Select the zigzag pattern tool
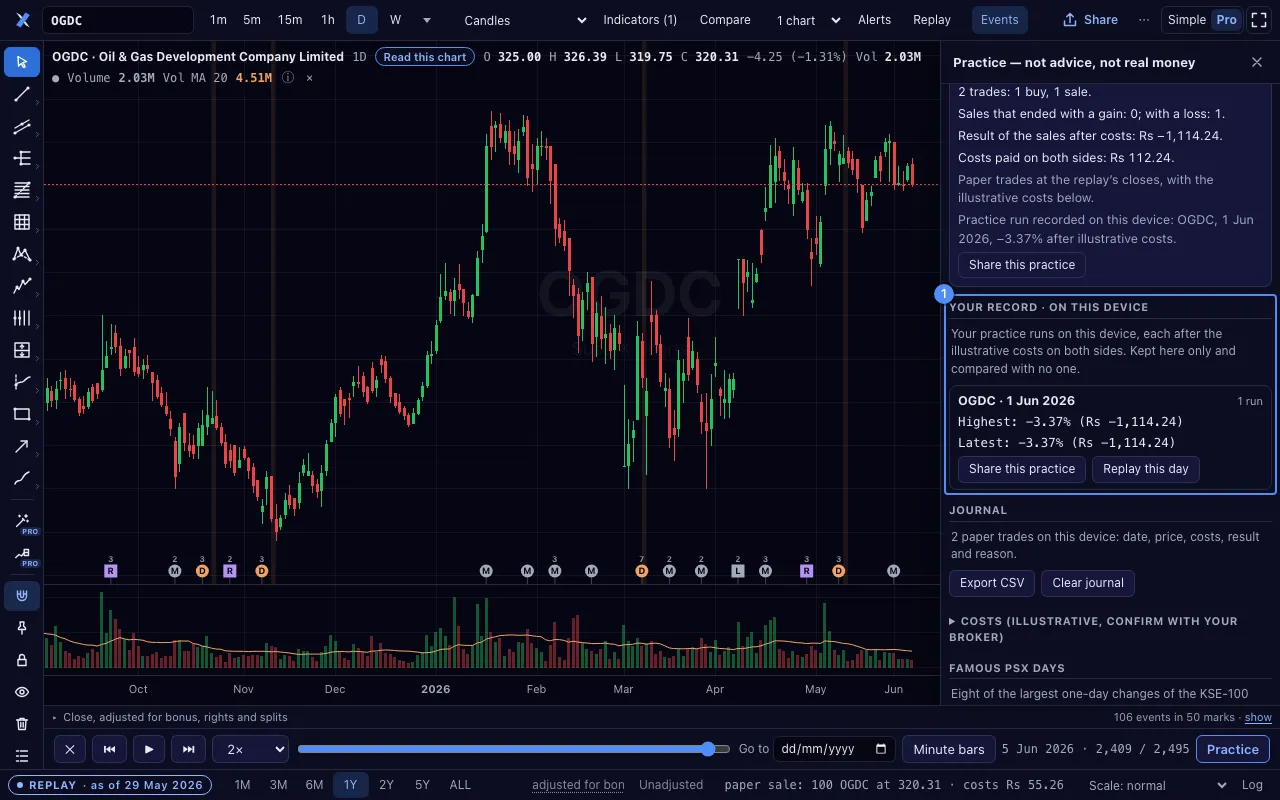Image resolution: width=1280 pixels, height=800 pixels. click(22, 286)
